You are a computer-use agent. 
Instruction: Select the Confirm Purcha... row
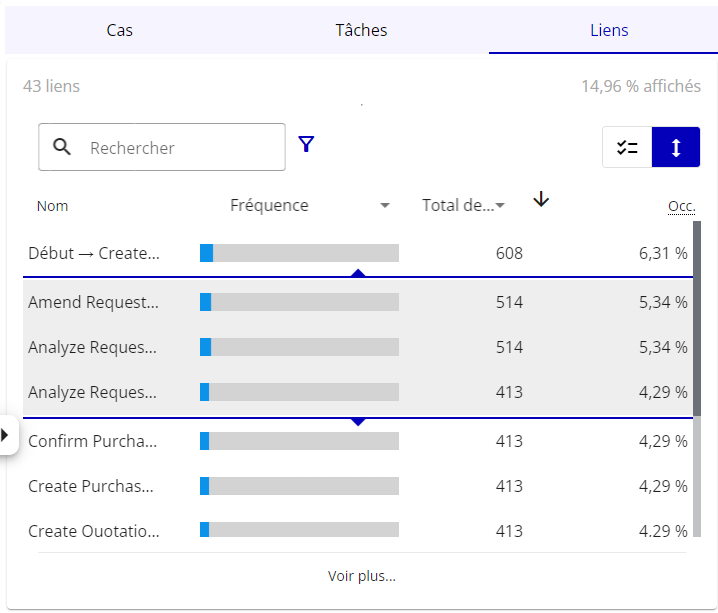coord(94,441)
